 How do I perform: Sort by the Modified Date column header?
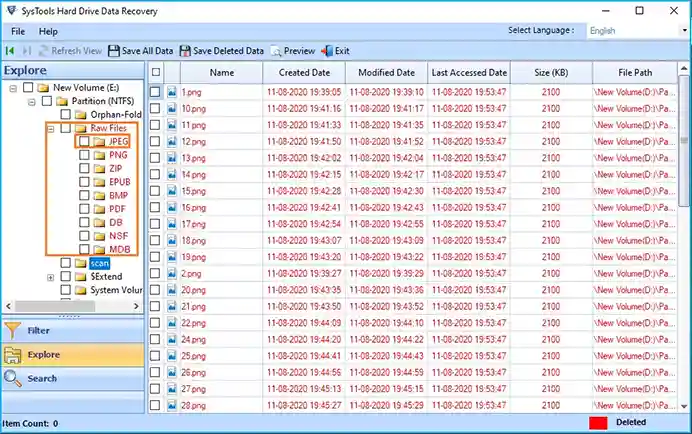[386, 72]
